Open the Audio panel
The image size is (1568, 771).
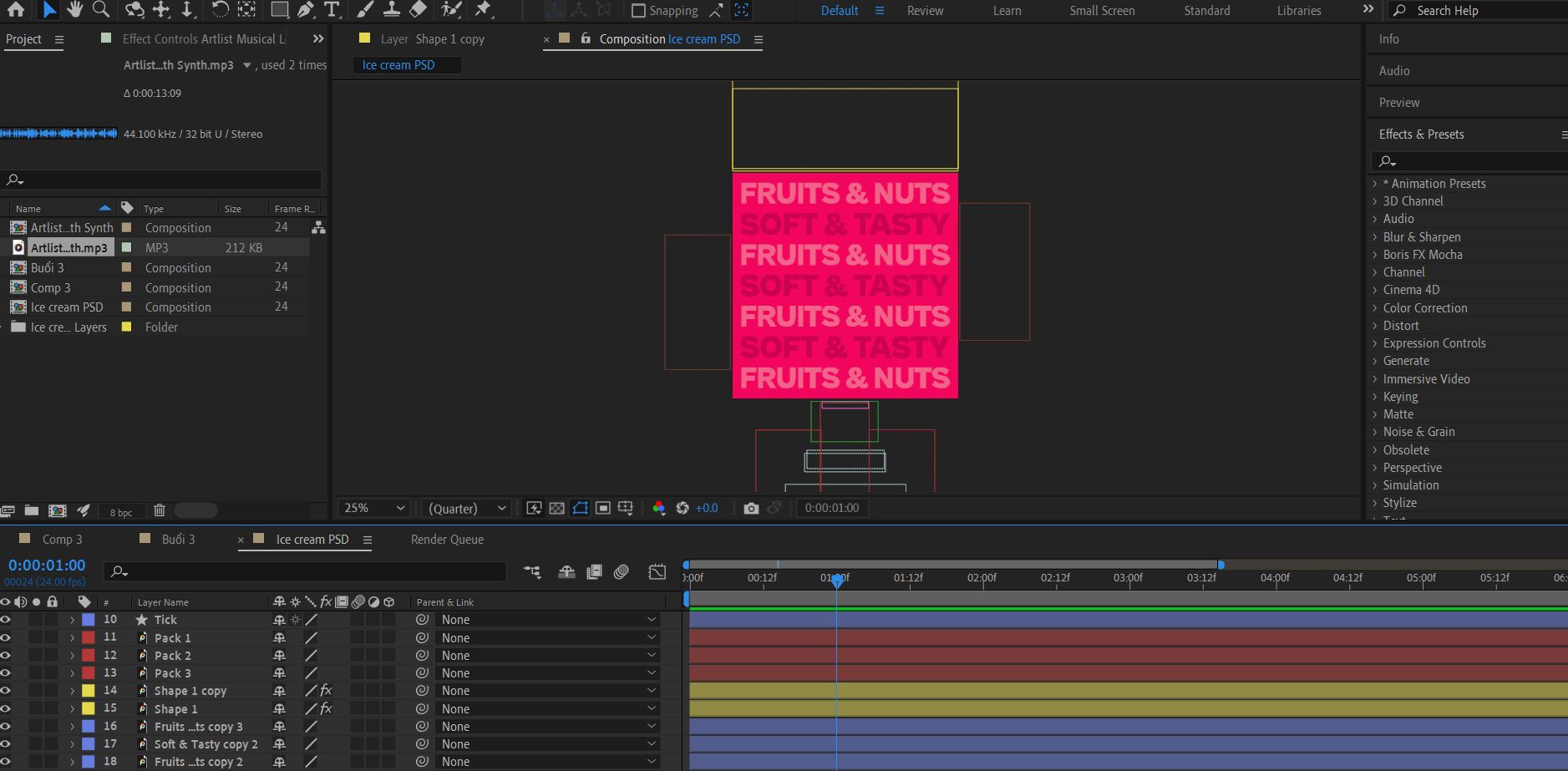click(1394, 71)
